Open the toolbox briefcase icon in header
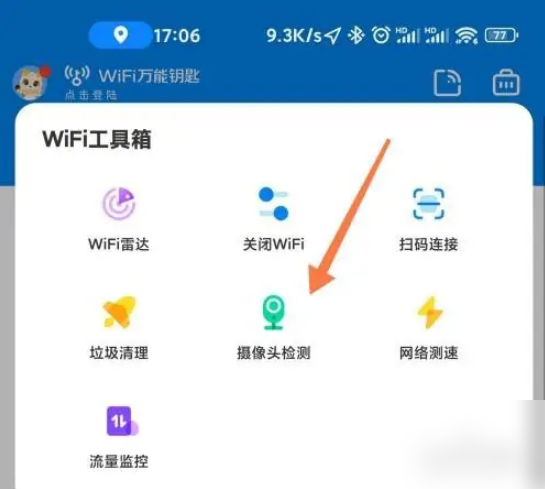Screen dimensions: 545x489 [x=506, y=83]
